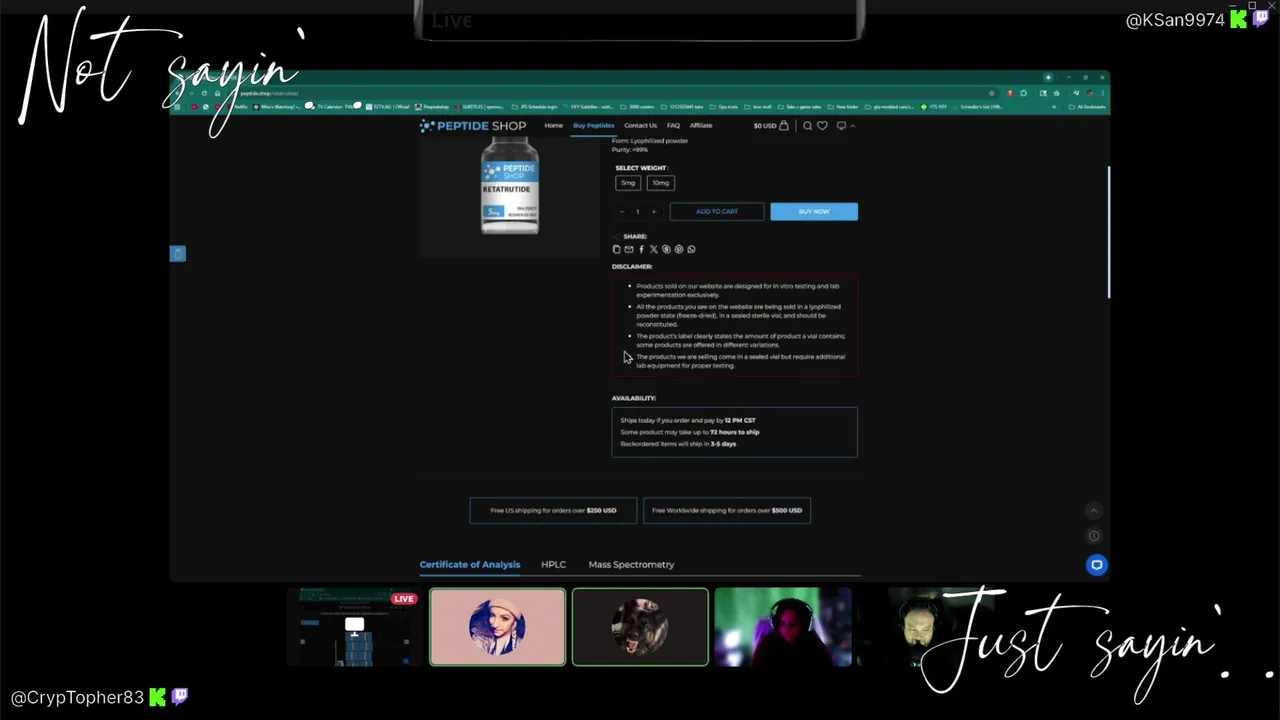Share product by email icon

point(628,249)
